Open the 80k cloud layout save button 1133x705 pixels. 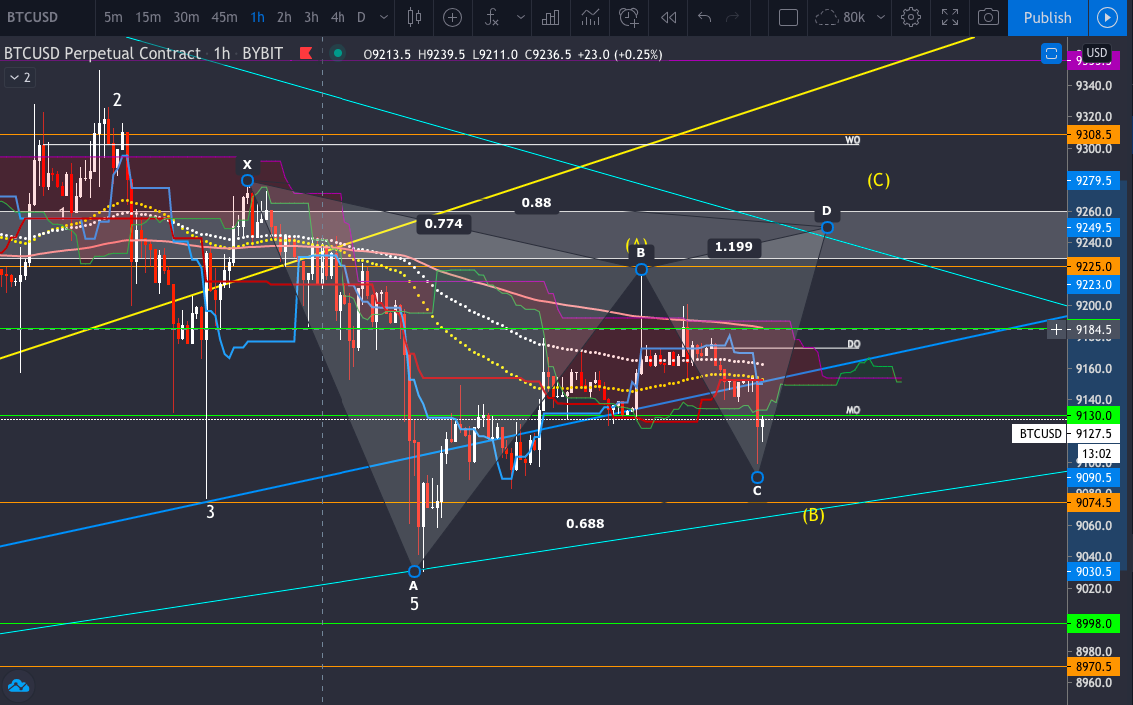coord(840,17)
